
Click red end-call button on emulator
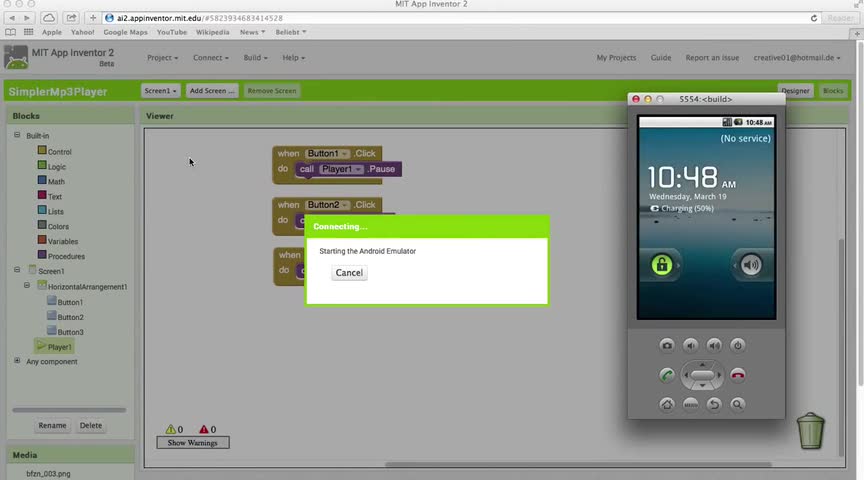pyautogui.click(x=737, y=375)
